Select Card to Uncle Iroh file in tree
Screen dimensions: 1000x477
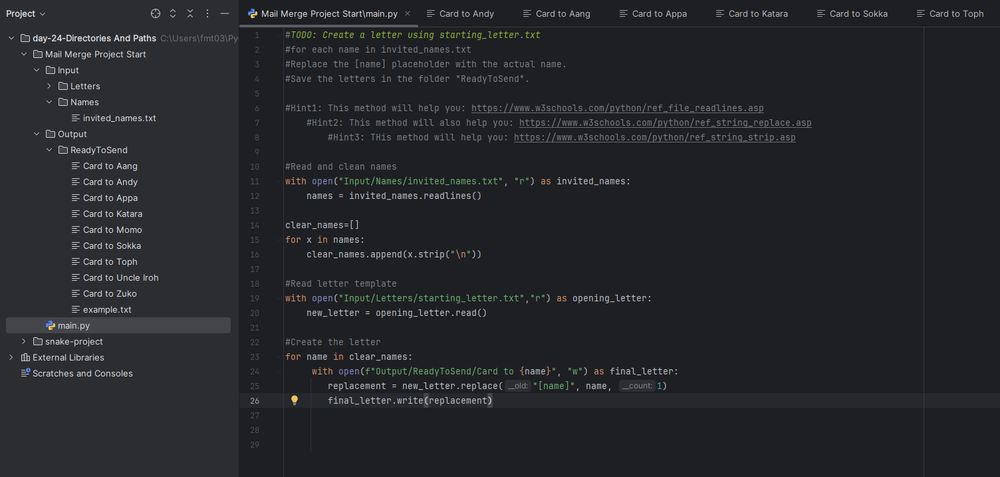coord(121,277)
